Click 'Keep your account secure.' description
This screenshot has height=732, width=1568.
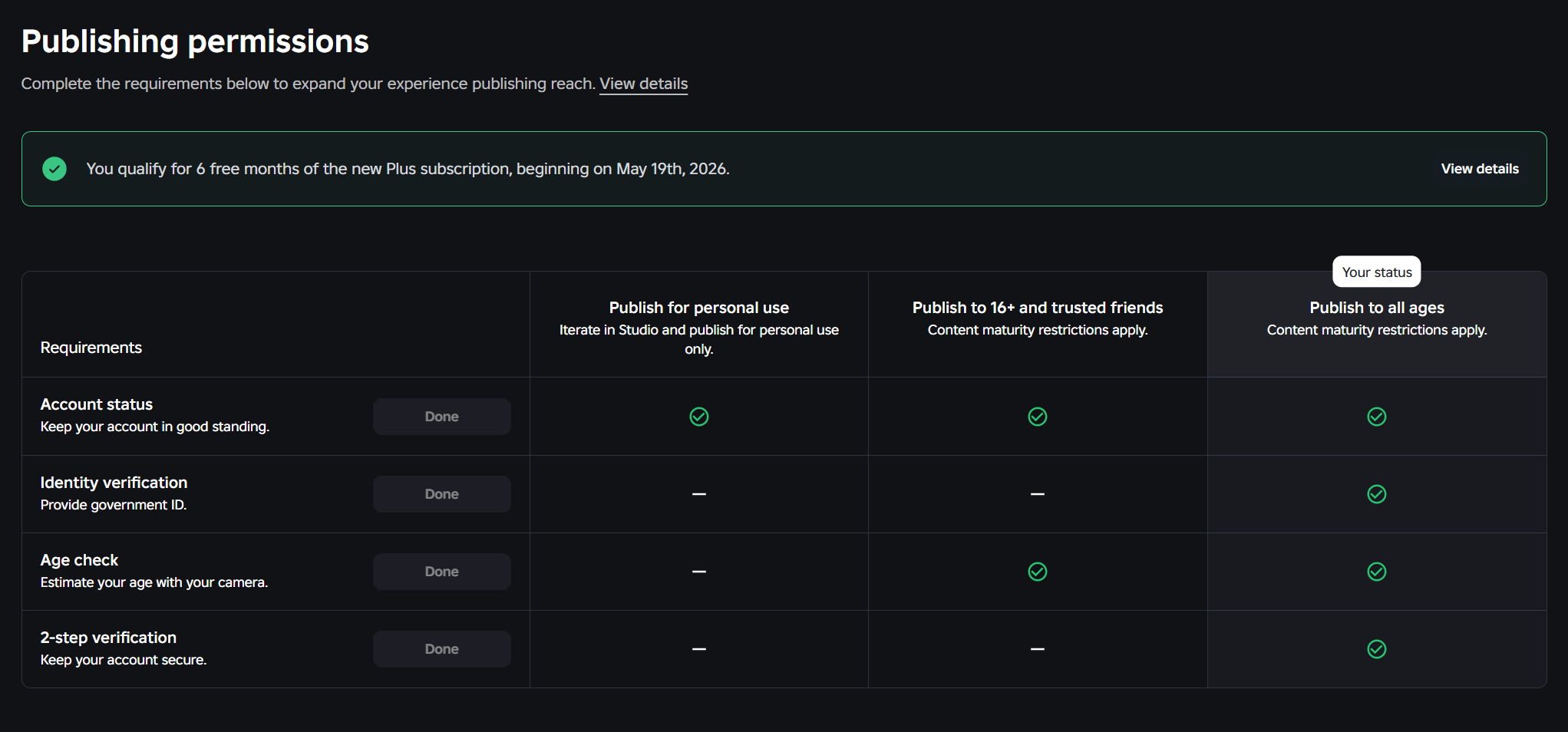pyautogui.click(x=124, y=660)
